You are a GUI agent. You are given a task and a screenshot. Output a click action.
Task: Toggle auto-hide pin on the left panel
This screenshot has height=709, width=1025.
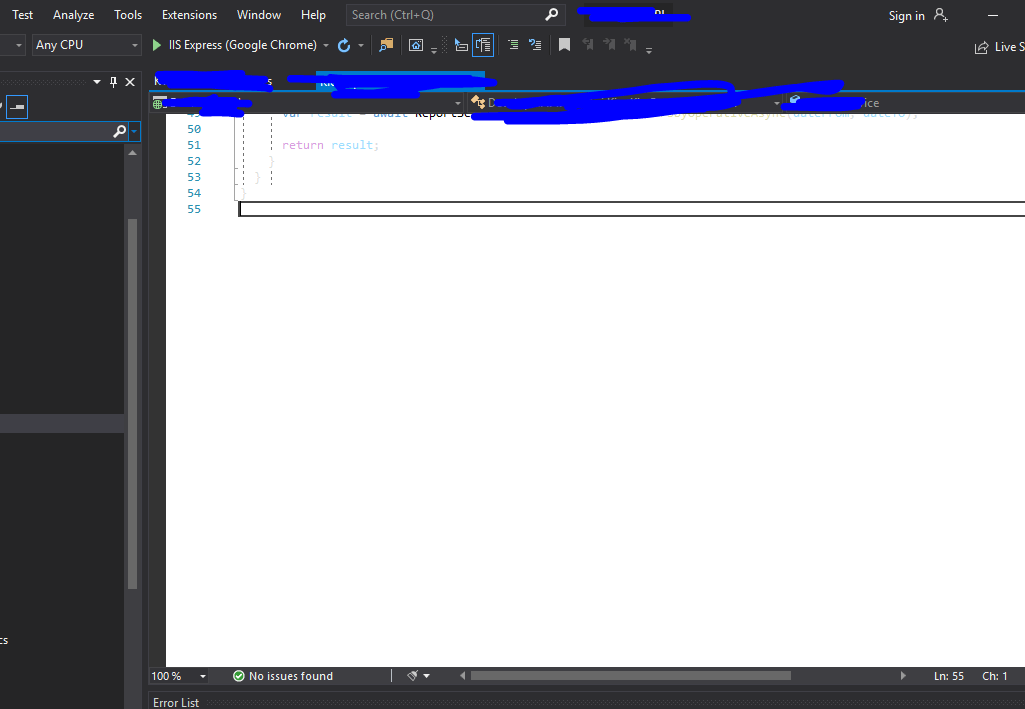click(113, 82)
